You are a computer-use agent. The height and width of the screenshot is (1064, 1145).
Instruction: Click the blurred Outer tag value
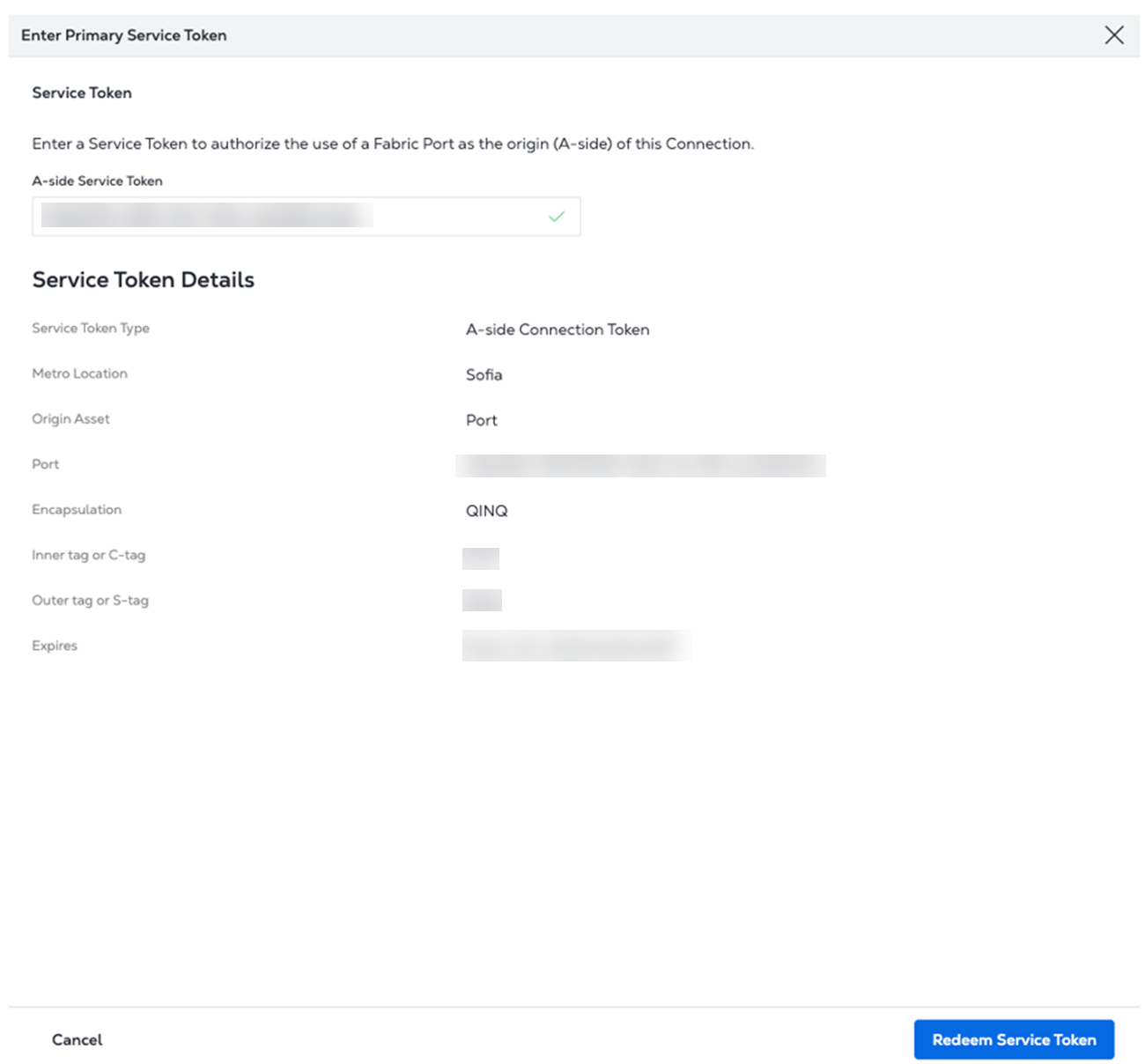click(482, 601)
